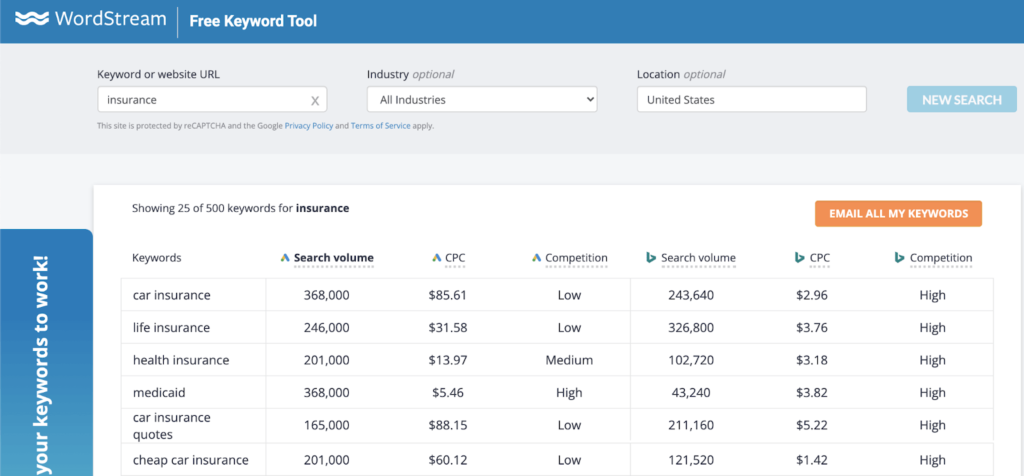Click the $85.61 CPC value
This screenshot has width=1024, height=476.
[448, 295]
